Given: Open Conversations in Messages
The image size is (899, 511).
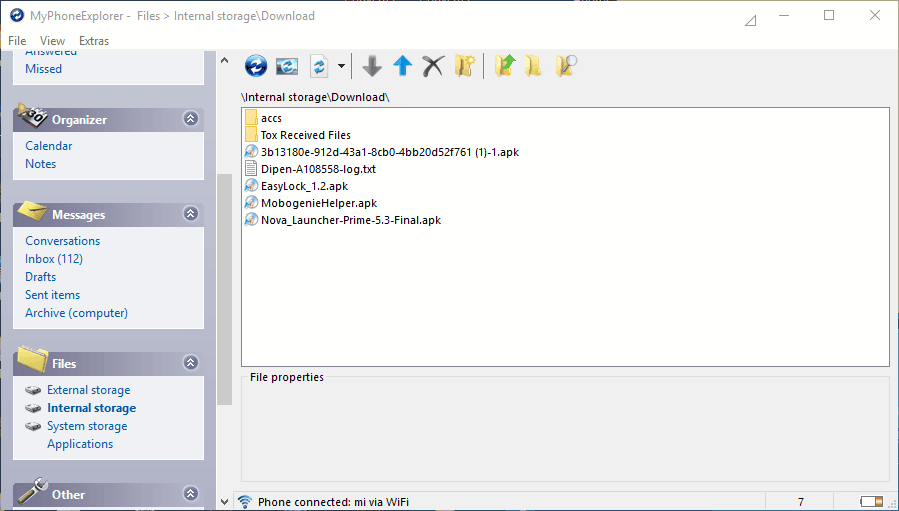Looking at the screenshot, I should tap(62, 241).
